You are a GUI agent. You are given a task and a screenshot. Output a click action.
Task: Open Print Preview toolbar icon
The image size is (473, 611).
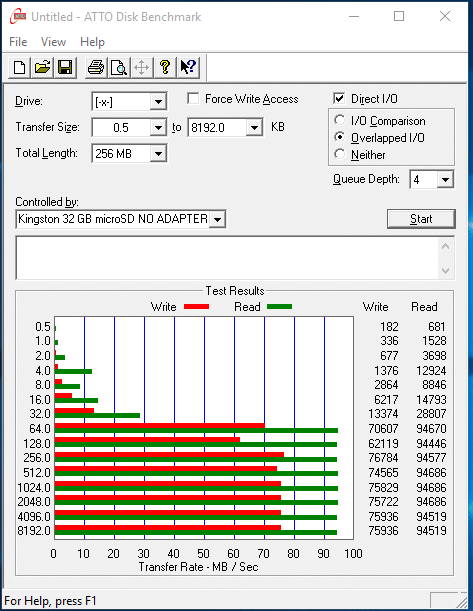click(x=118, y=68)
